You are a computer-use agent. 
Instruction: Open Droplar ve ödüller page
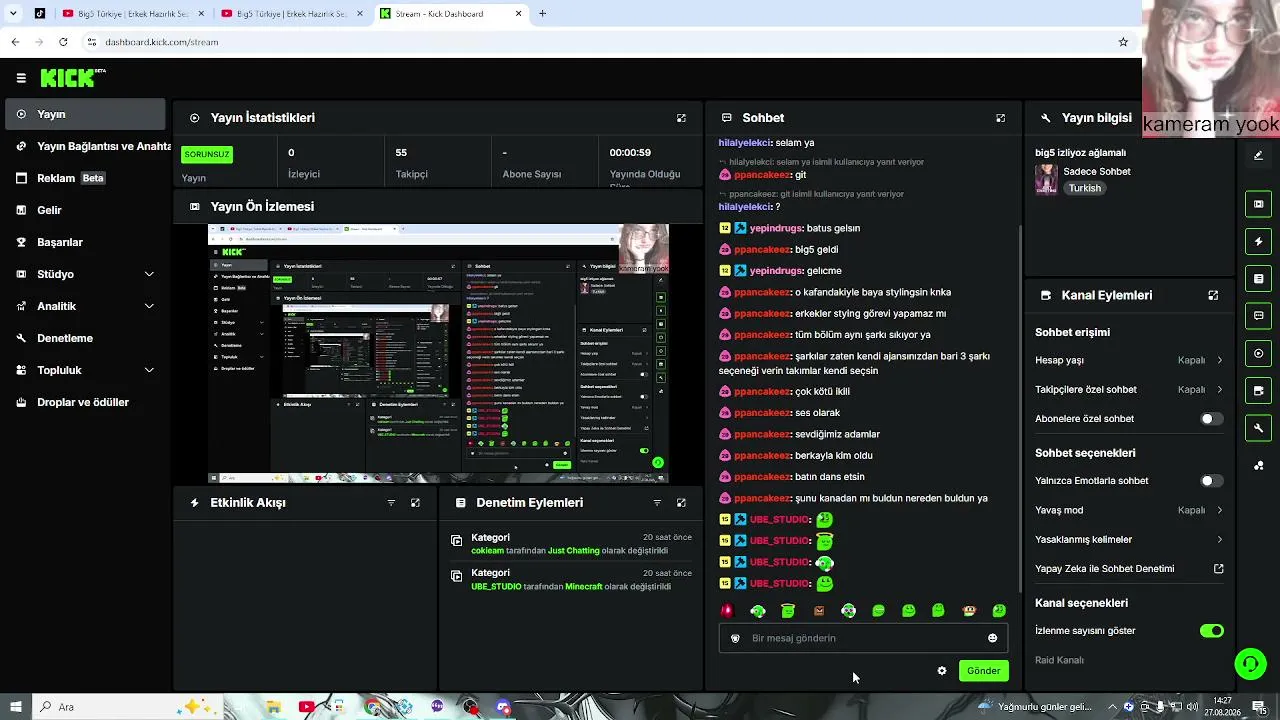point(84,402)
